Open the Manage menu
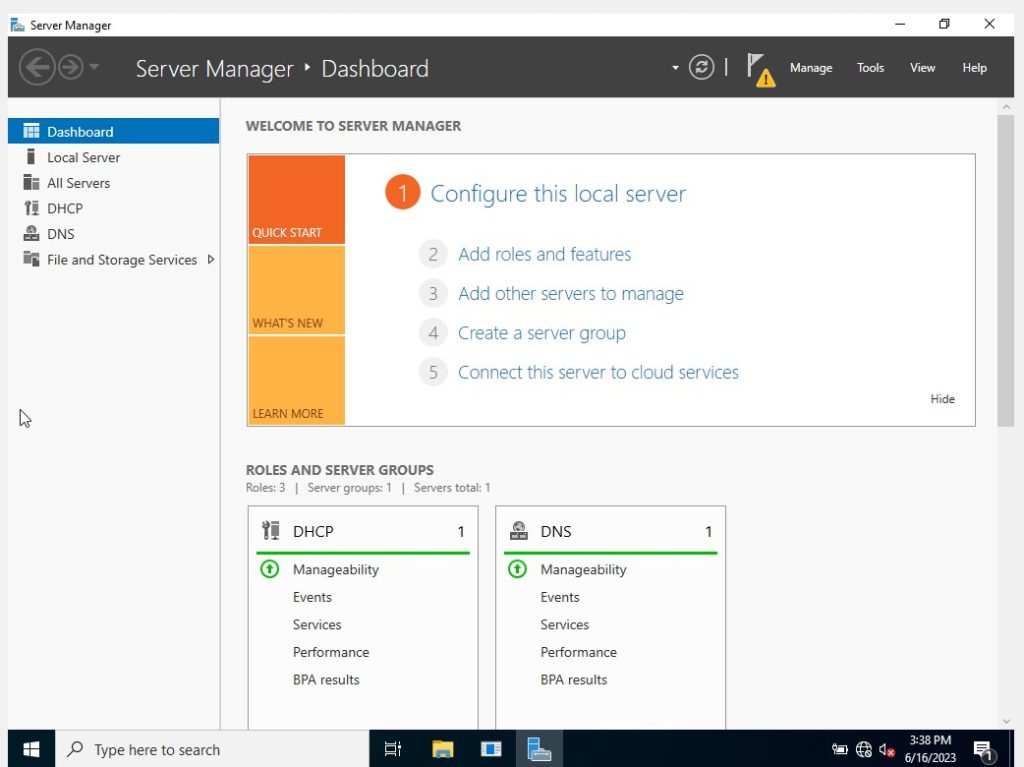The width and height of the screenshot is (1024, 767). coord(810,67)
